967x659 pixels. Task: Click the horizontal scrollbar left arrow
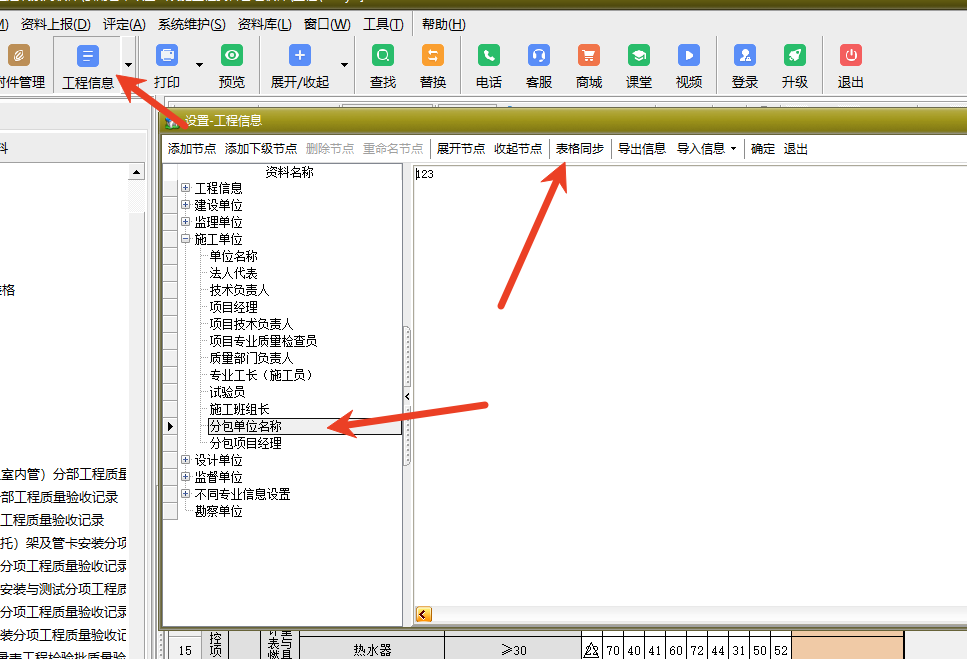point(424,614)
